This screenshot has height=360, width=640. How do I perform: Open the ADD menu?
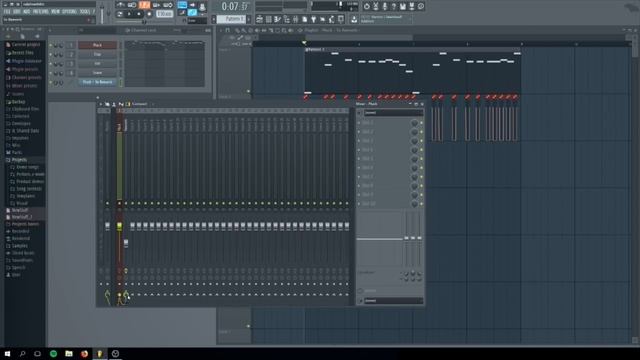27,12
